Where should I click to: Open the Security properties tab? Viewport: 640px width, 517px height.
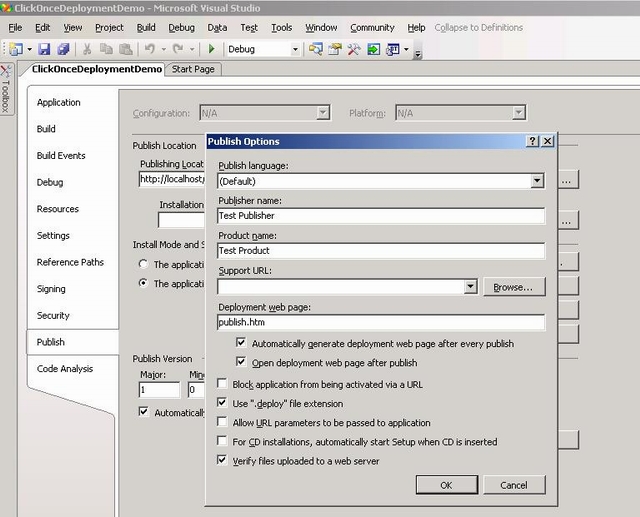tap(53, 315)
